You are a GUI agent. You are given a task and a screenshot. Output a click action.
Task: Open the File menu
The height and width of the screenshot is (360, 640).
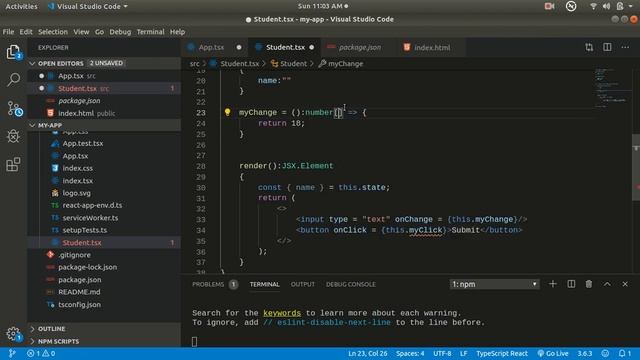tap(8, 32)
